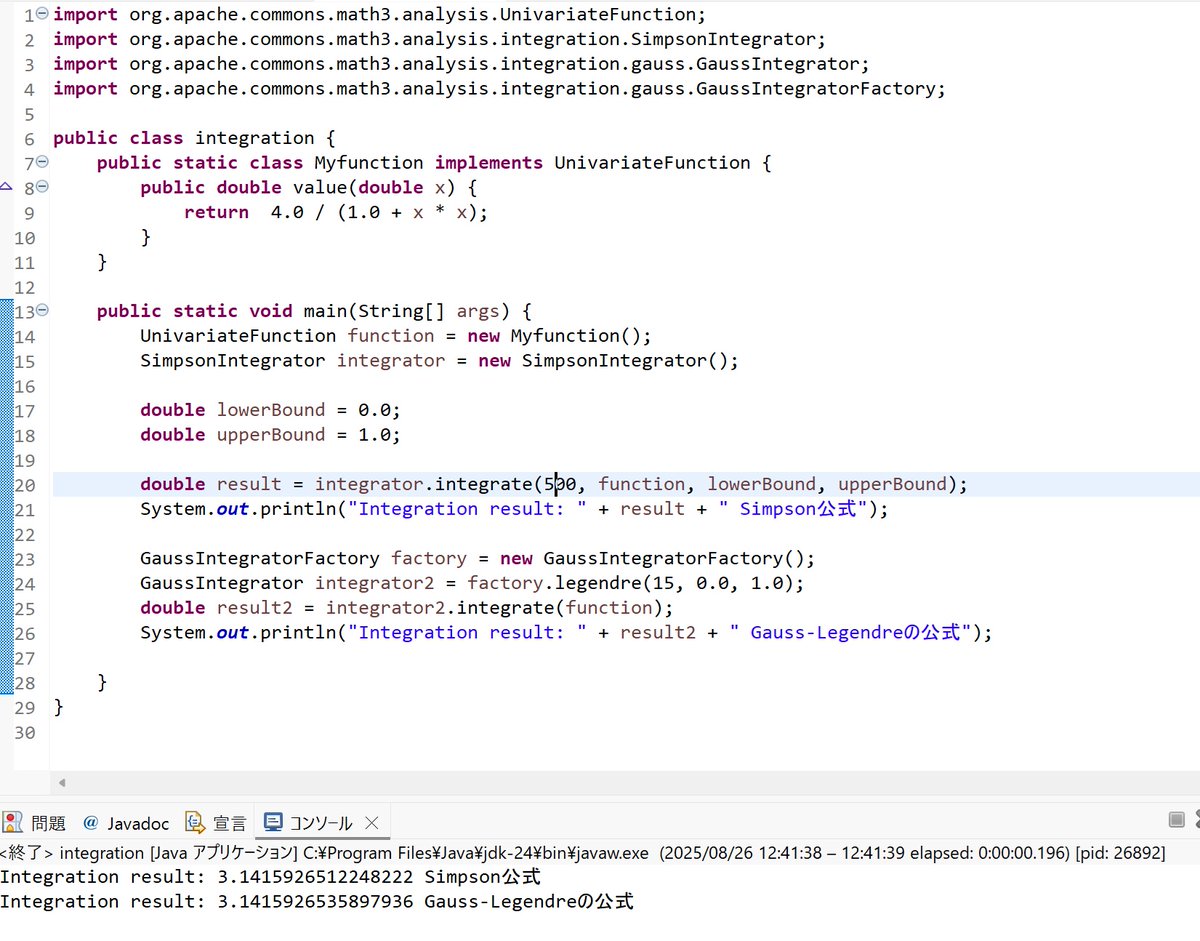Click line number 12 in the gutter
Image resolution: width=1200 pixels, height=941 pixels.
tap(25, 287)
